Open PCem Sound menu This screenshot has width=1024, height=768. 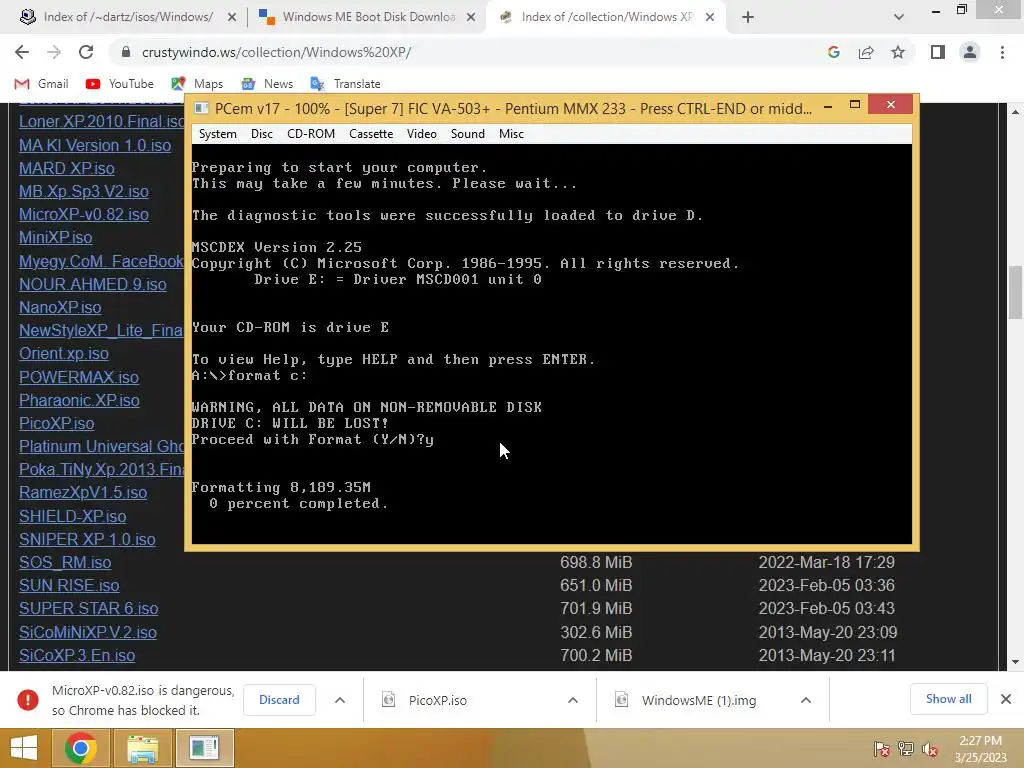tap(468, 134)
